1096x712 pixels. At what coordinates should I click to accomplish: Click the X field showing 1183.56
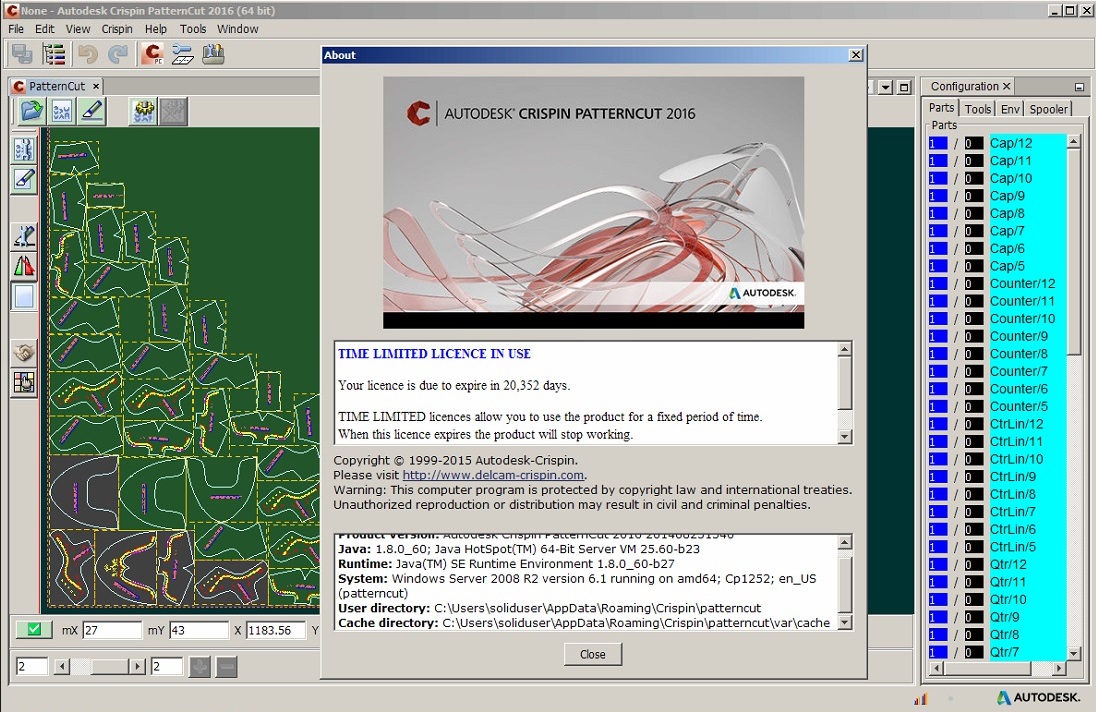coord(275,630)
